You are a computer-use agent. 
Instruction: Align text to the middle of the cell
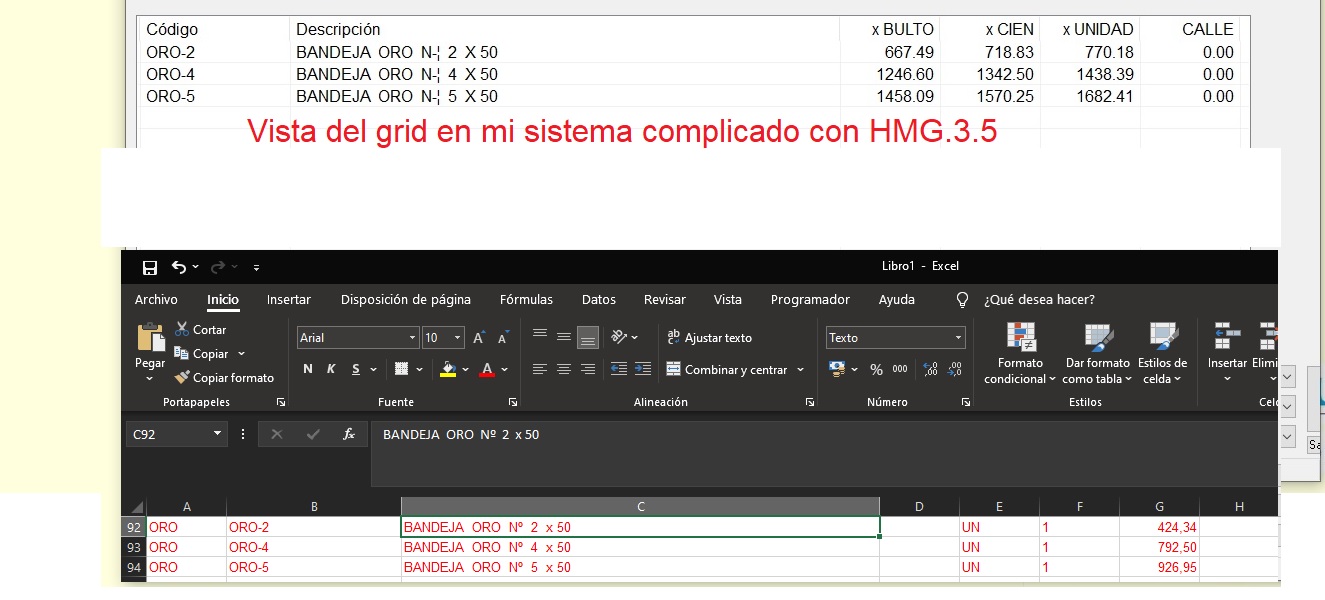tap(564, 337)
